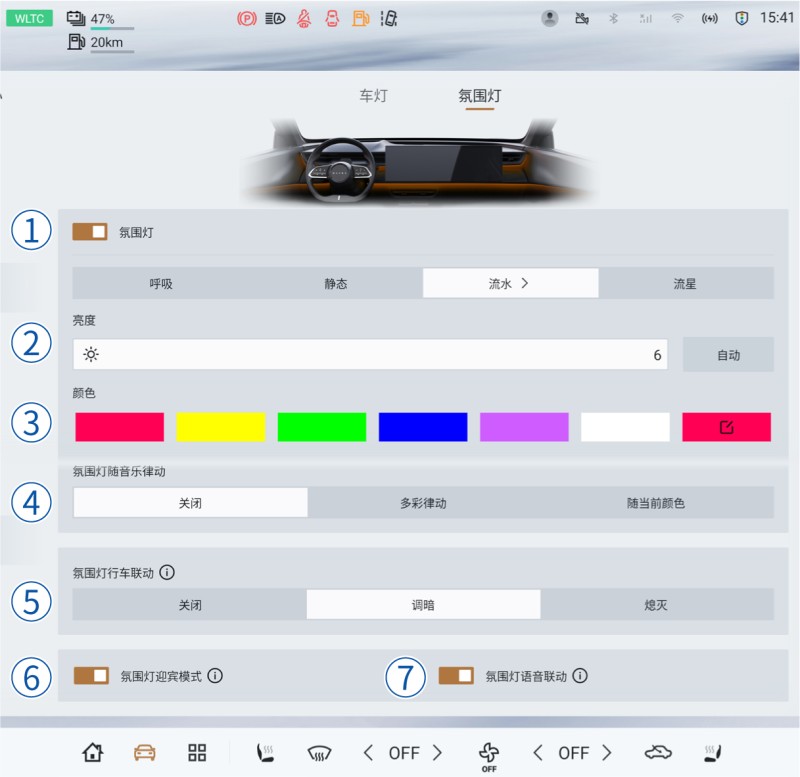800x777 pixels.
Task: Open the apps grid icon
Action: (x=197, y=753)
